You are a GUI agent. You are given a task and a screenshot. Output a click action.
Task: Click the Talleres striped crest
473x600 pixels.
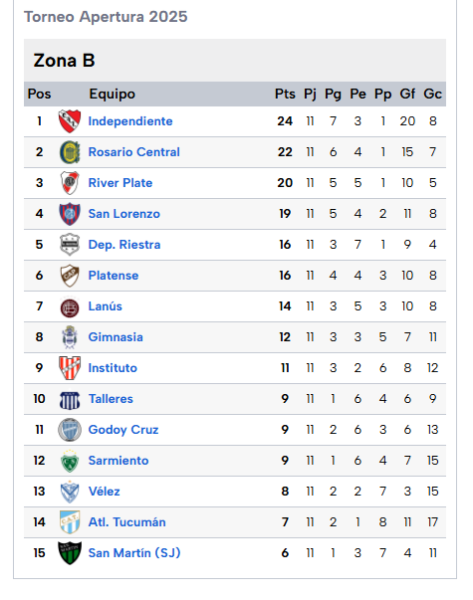click(x=70, y=400)
